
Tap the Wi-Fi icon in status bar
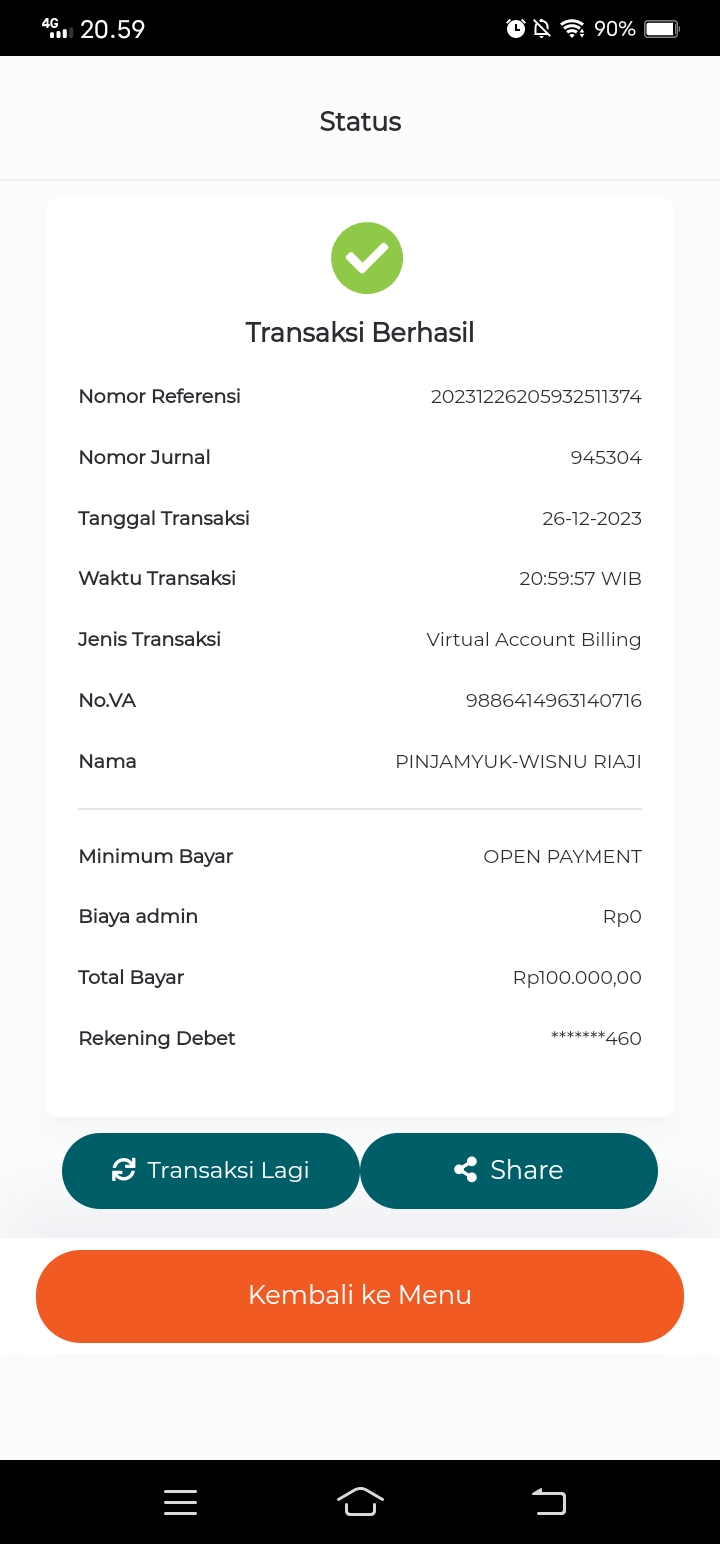(572, 29)
